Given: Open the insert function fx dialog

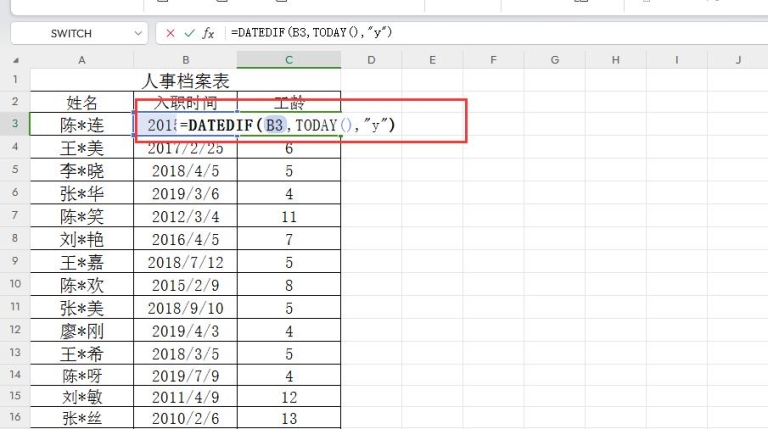Looking at the screenshot, I should click(x=208, y=33).
